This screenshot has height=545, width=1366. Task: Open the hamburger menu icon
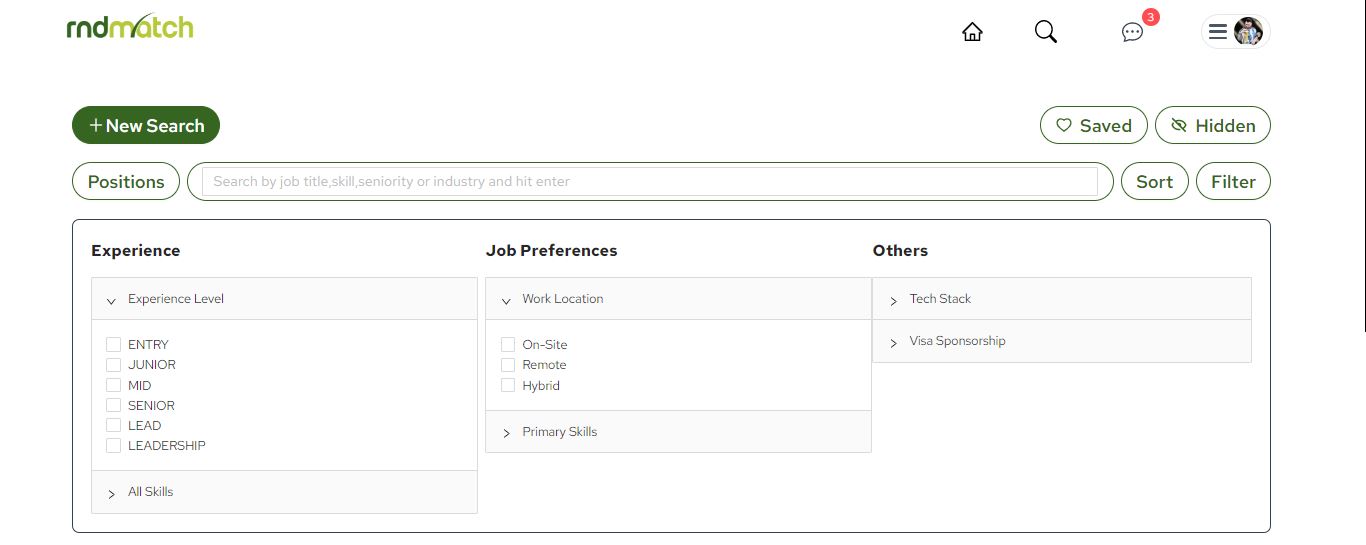pyautogui.click(x=1218, y=32)
